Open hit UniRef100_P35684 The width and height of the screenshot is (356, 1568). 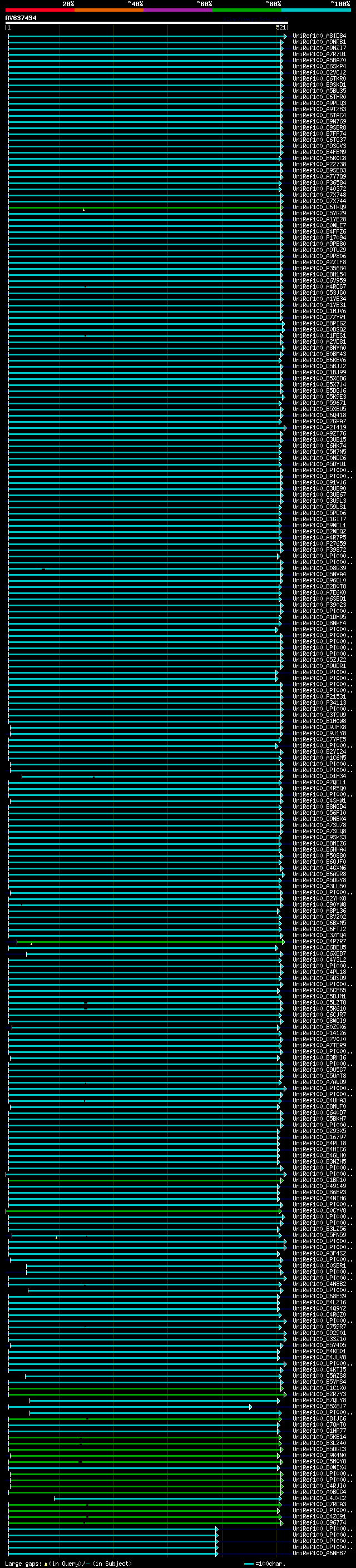coord(319,269)
